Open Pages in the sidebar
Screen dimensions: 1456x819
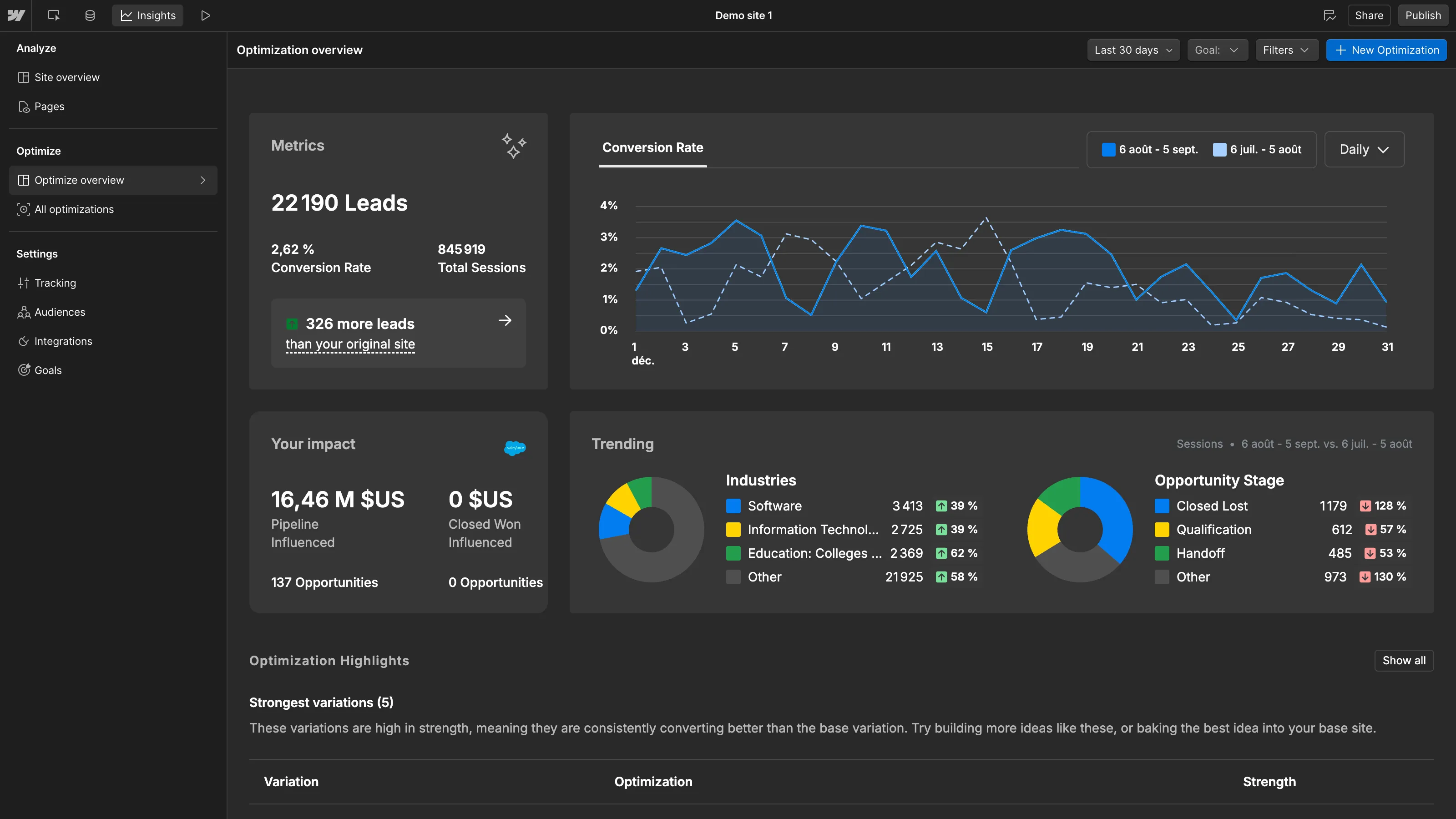pyautogui.click(x=113, y=106)
